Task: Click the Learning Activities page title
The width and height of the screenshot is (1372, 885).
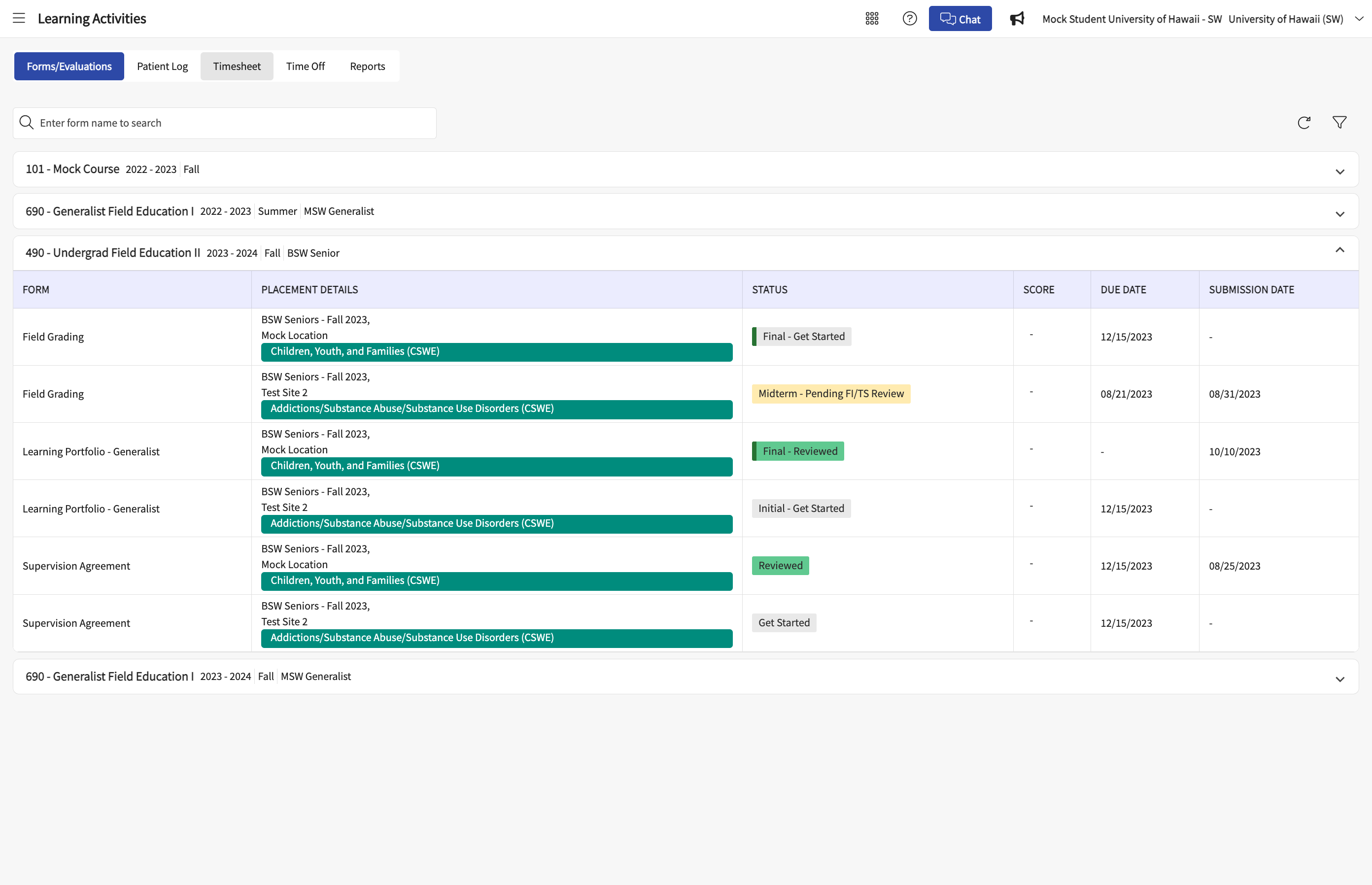Action: 92,18
